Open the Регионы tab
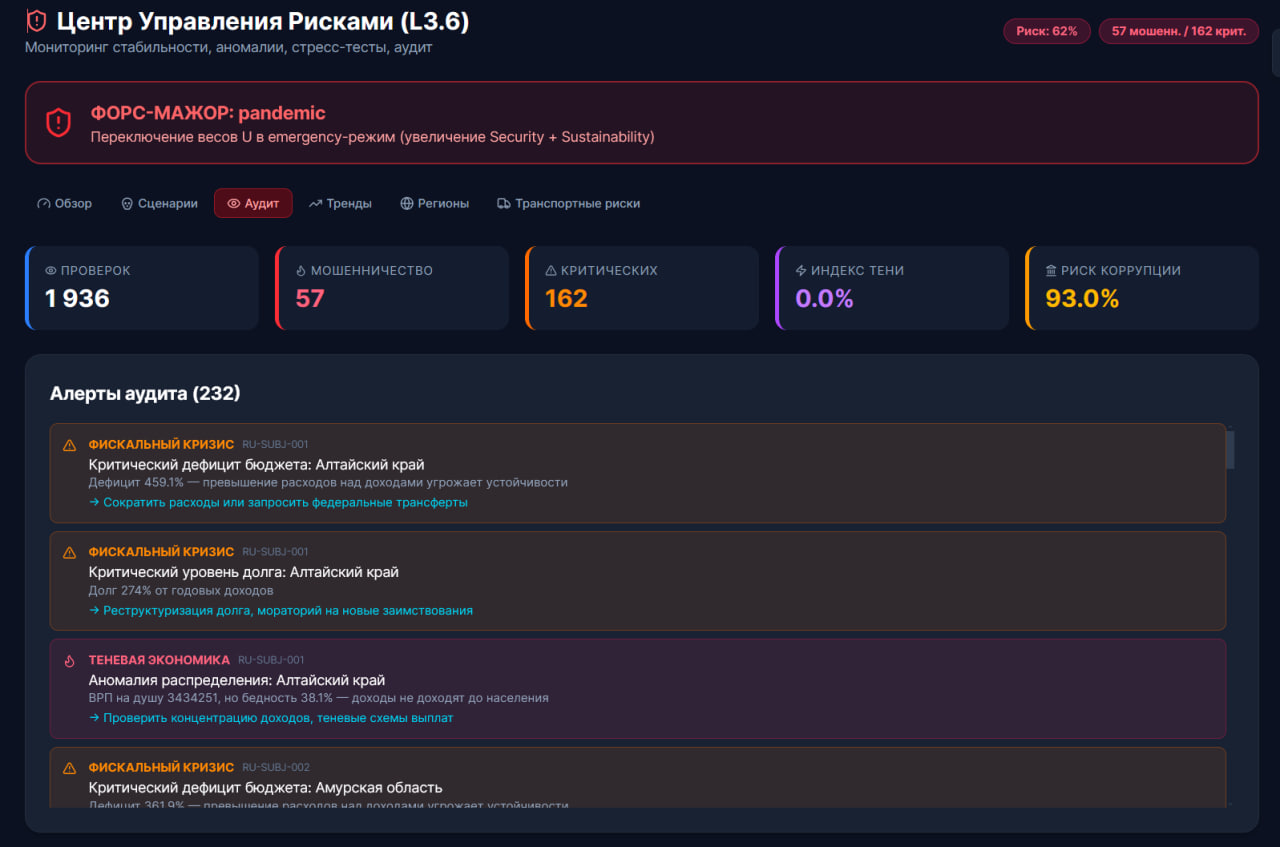The width and height of the screenshot is (1280, 847). (434, 203)
